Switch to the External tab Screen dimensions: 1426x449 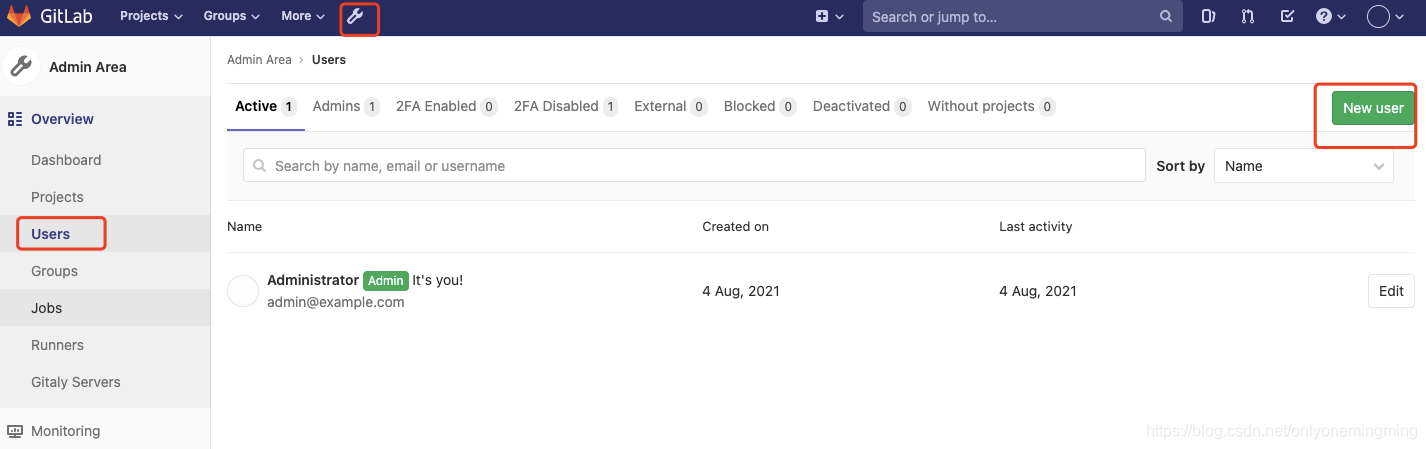pyautogui.click(x=671, y=106)
